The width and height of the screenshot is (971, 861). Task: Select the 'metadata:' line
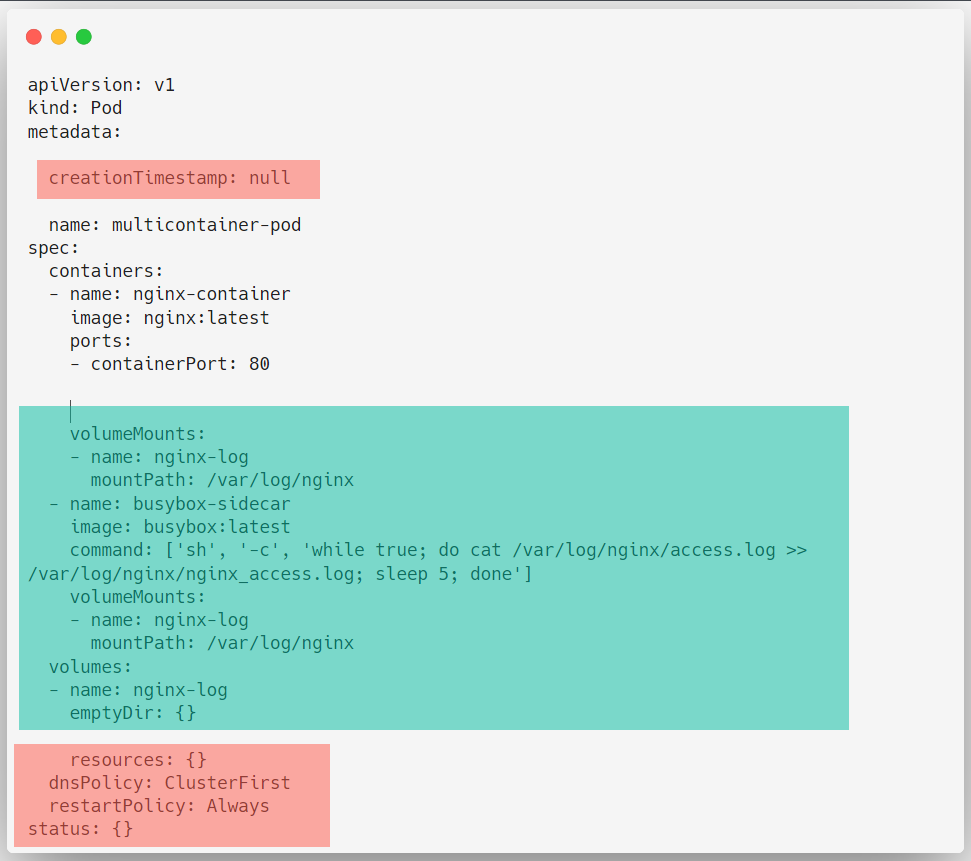click(74, 131)
